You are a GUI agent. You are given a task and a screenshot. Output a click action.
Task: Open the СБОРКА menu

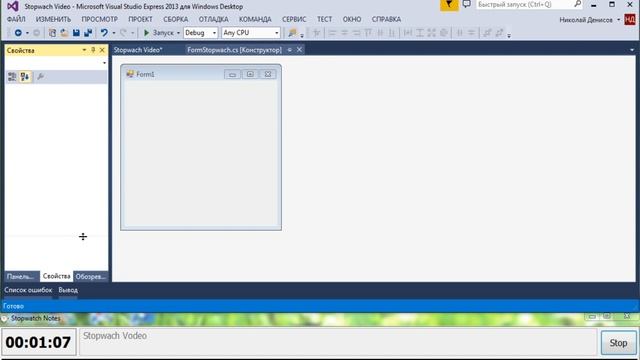[176, 19]
